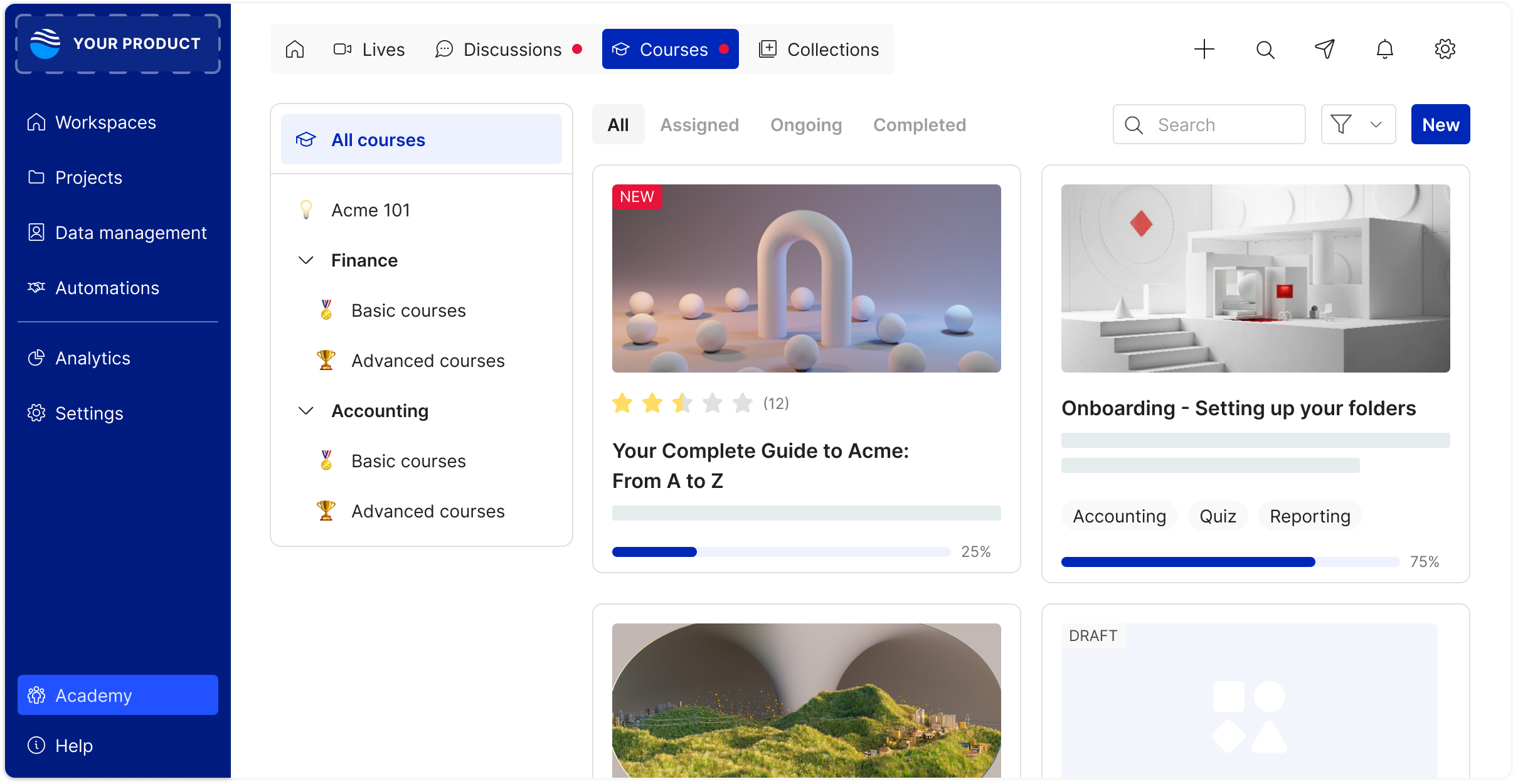1513x784 pixels.
Task: Open the filter dropdown
Action: click(x=1358, y=124)
